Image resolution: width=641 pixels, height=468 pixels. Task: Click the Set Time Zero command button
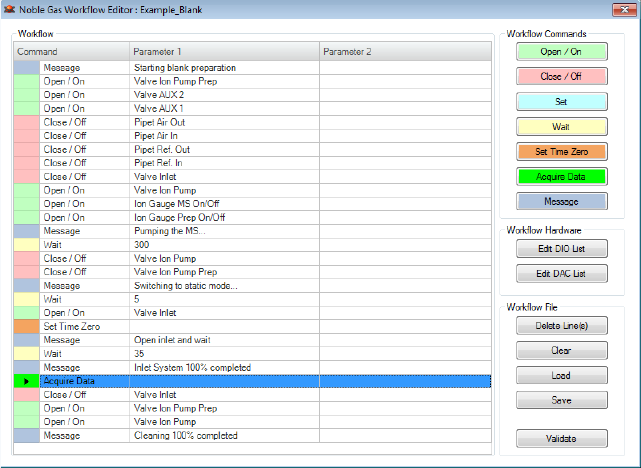[x=561, y=152]
